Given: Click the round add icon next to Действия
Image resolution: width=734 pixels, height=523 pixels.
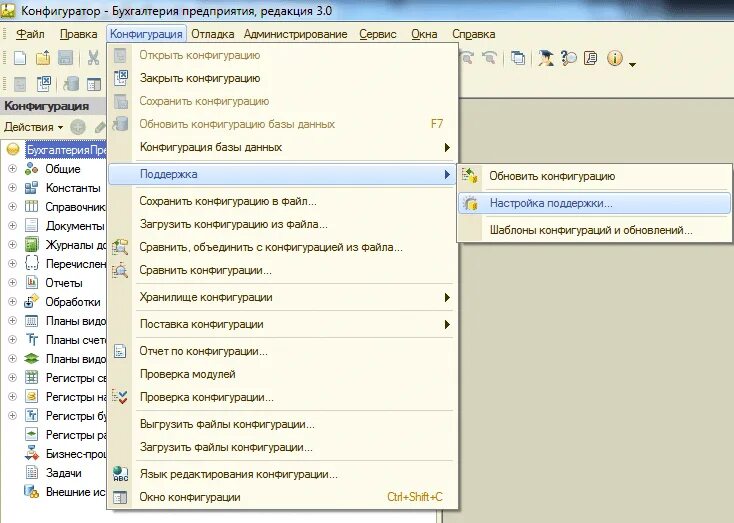Looking at the screenshot, I should click(78, 127).
